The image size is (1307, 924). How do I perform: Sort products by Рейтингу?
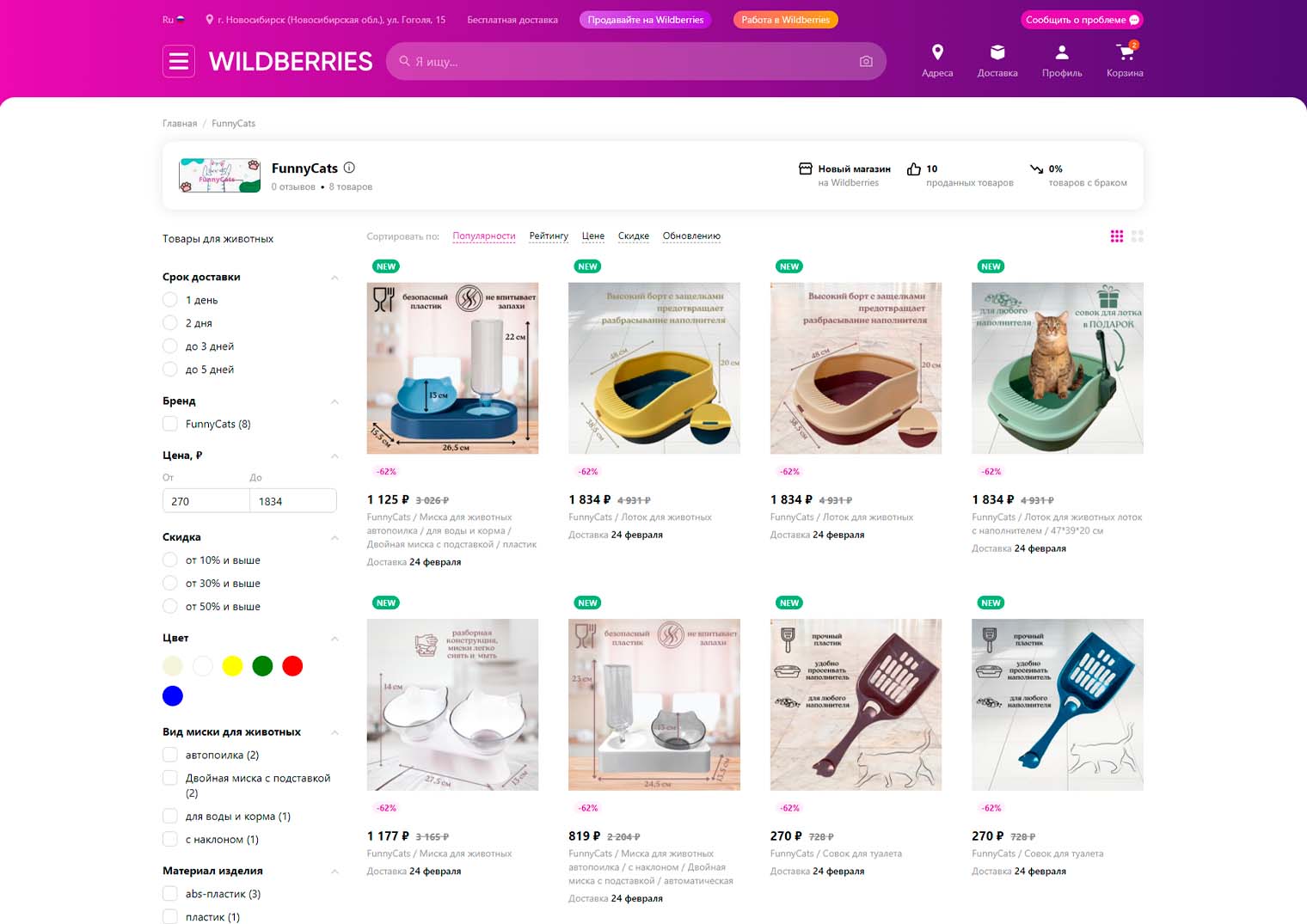click(549, 236)
